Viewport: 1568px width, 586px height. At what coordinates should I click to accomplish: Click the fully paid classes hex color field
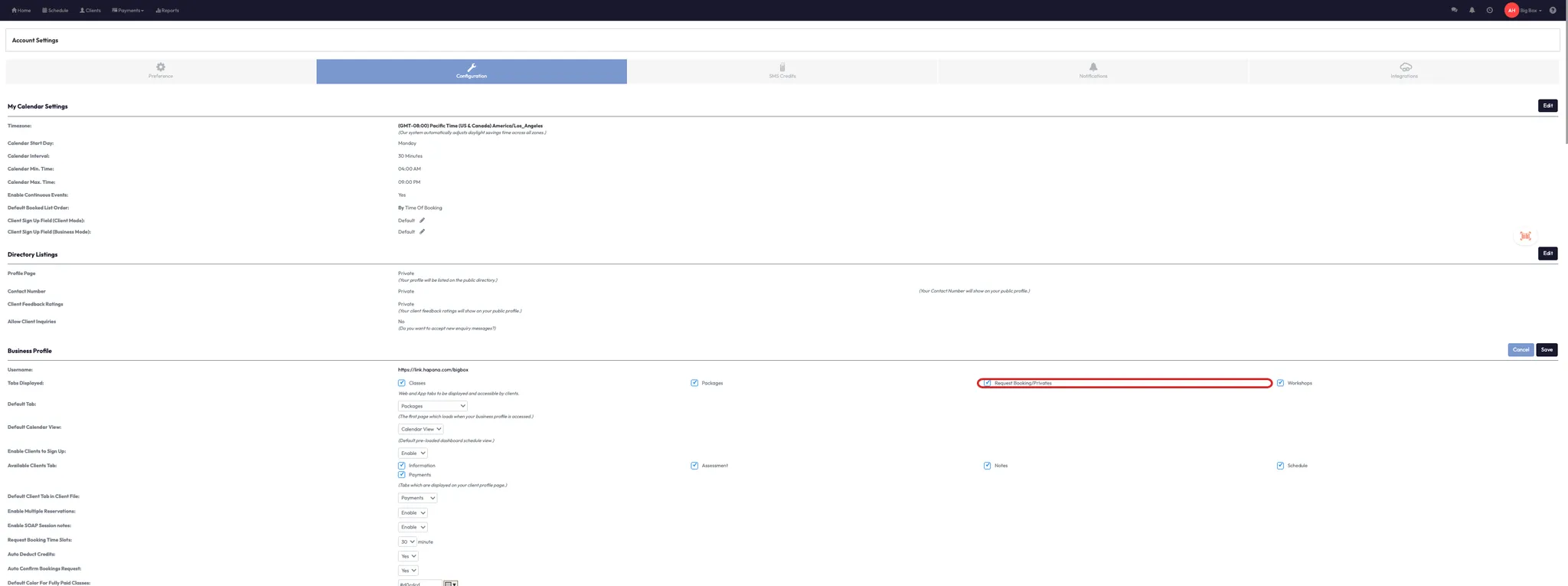[420, 584]
